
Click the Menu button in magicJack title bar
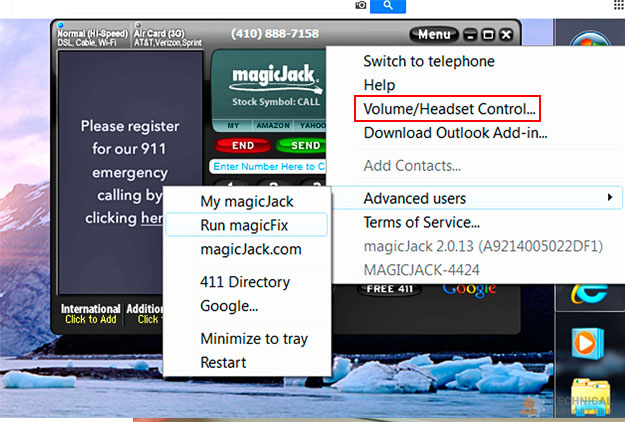(x=434, y=35)
